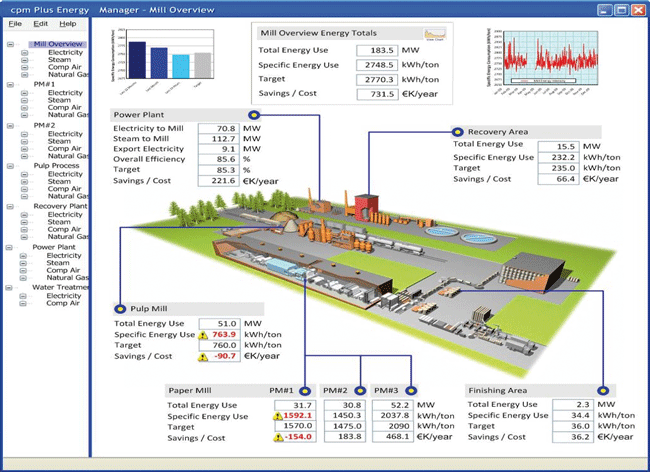
Task: Select Steam under Power Plant
Action: (x=58, y=263)
